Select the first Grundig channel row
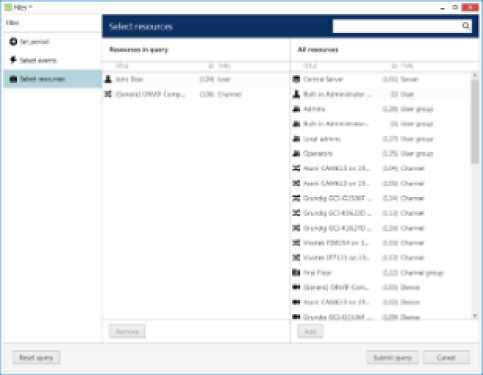 click(381, 198)
